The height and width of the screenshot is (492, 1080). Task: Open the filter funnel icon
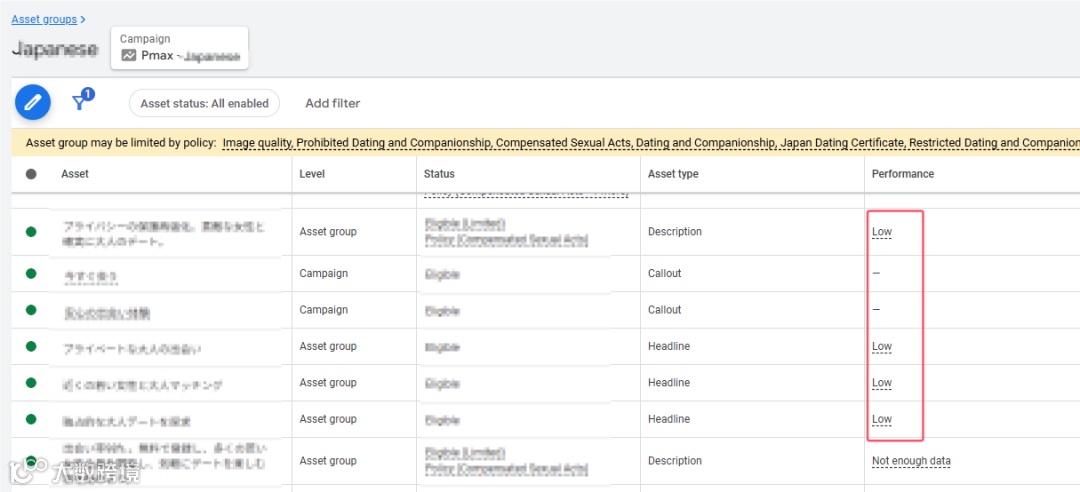pos(80,102)
